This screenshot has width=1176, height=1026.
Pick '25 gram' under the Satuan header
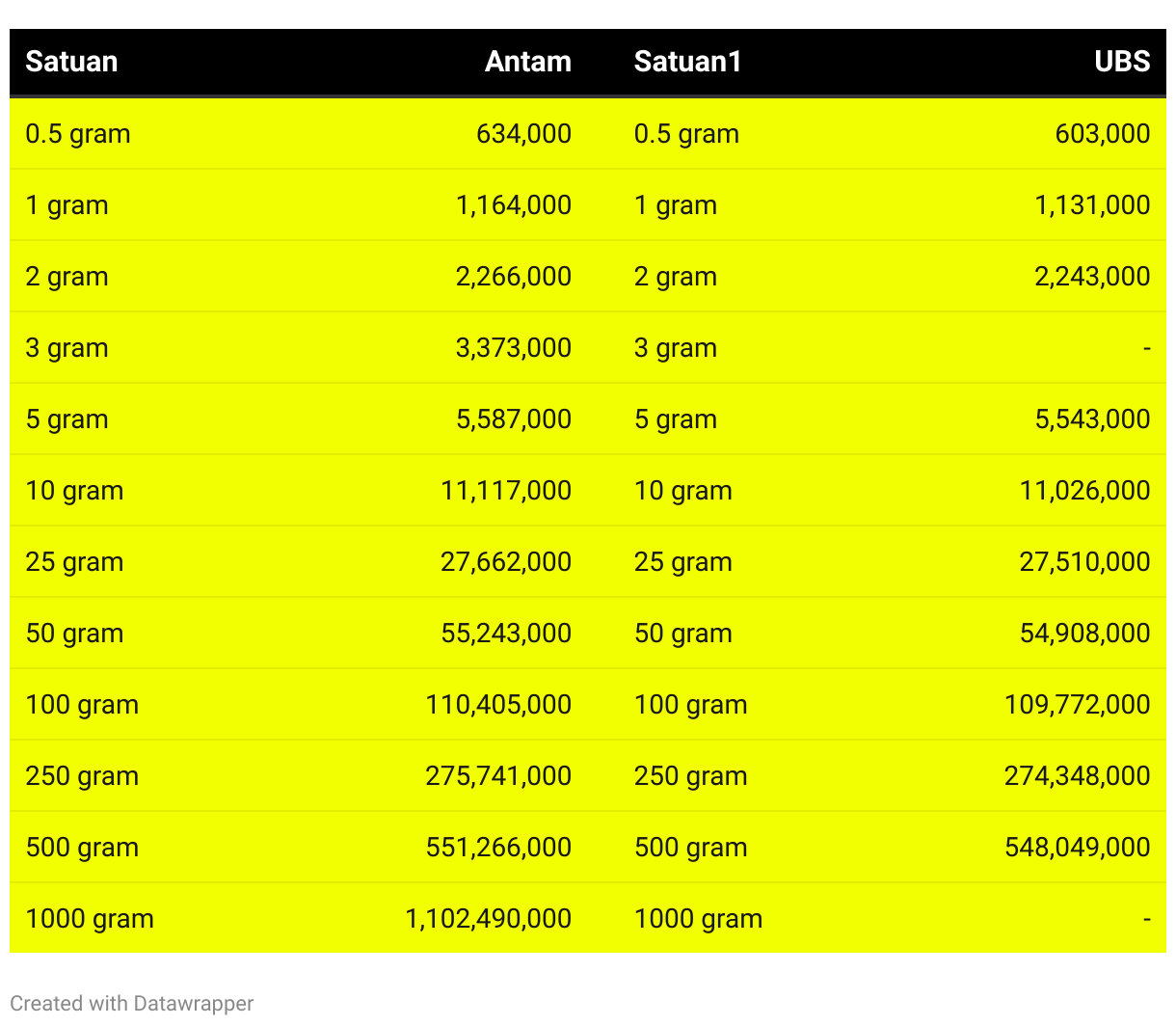(x=75, y=562)
